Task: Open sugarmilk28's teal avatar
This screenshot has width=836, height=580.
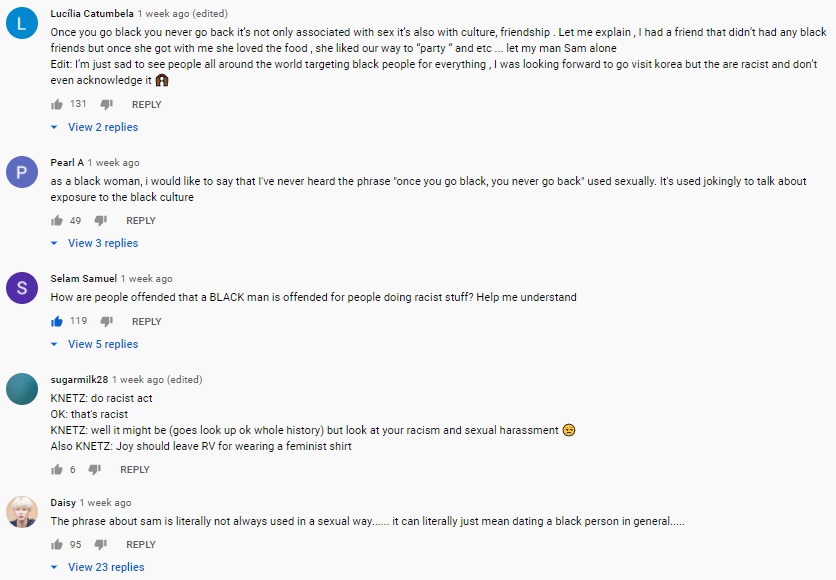Action: (22, 389)
